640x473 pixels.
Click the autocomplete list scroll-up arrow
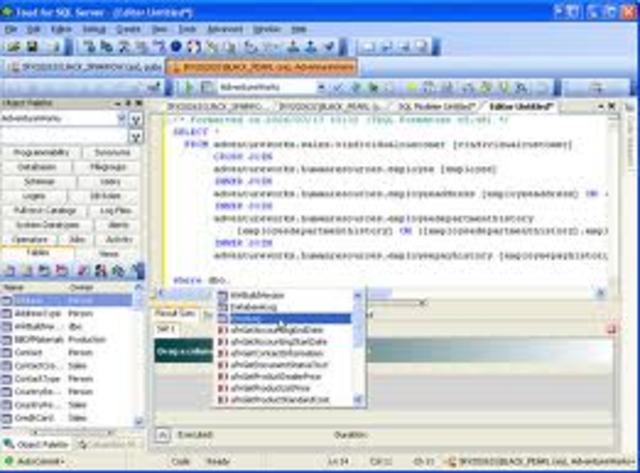click(358, 295)
